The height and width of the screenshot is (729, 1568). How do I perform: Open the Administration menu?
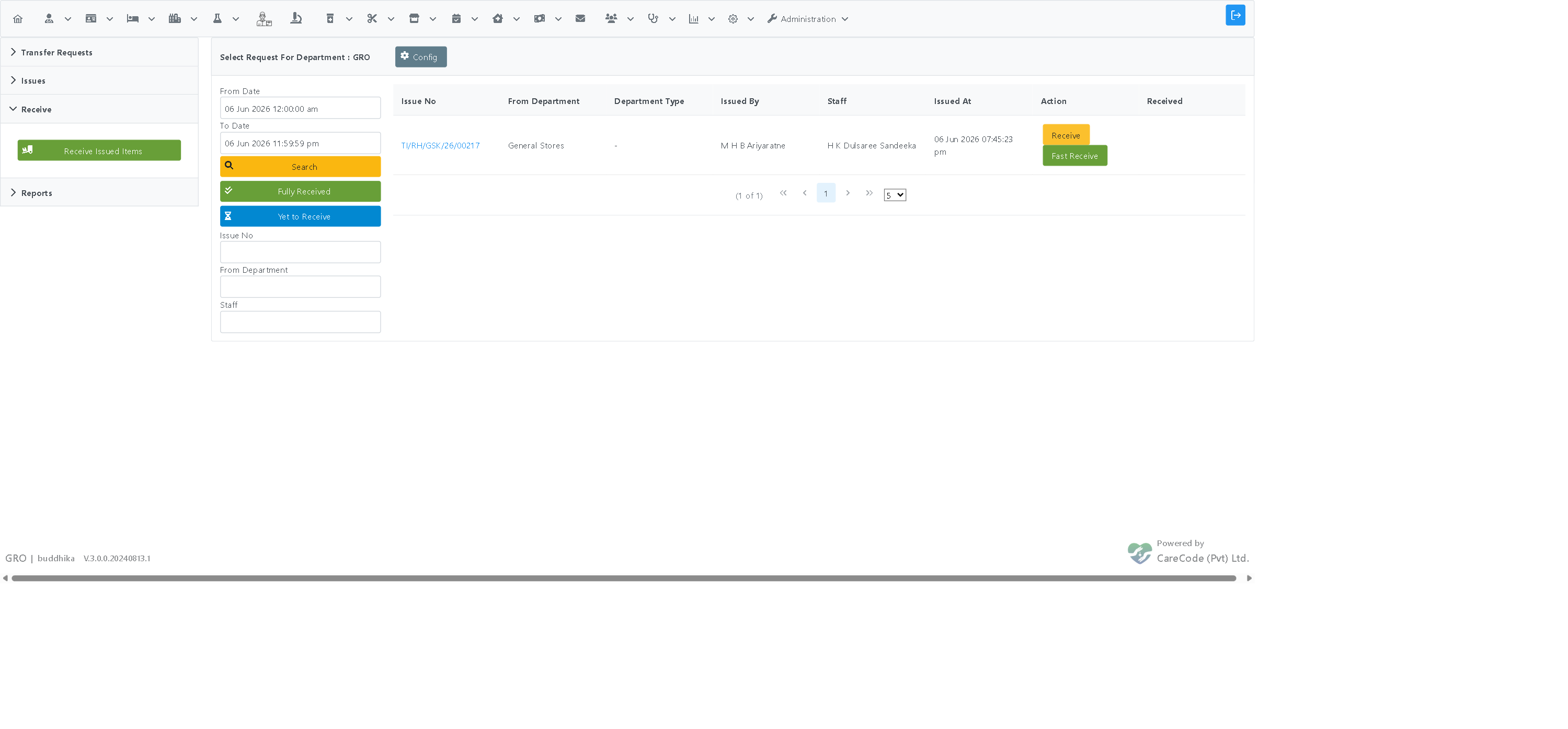[808, 19]
